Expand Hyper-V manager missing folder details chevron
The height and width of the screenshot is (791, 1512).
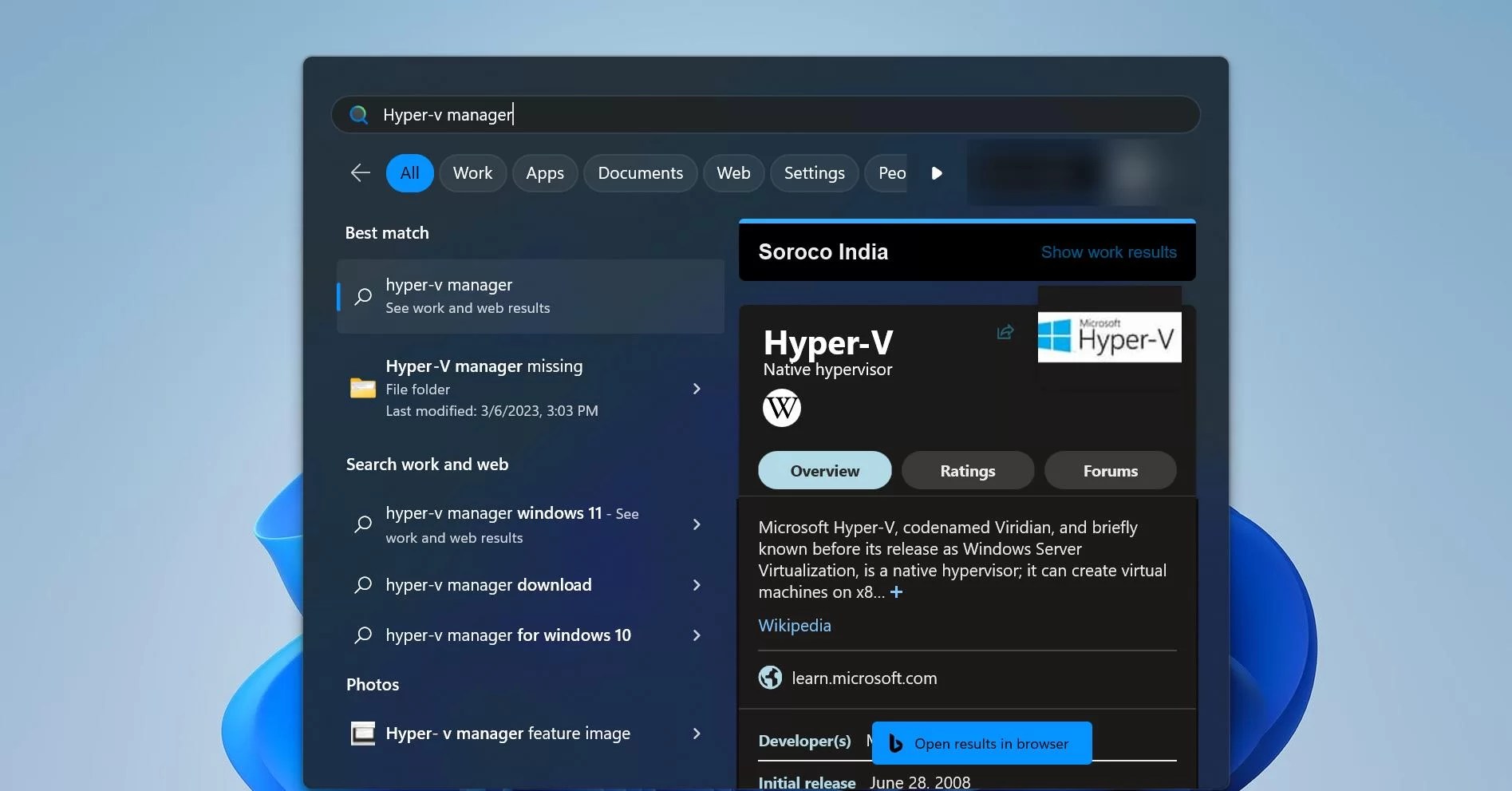pyautogui.click(x=697, y=389)
